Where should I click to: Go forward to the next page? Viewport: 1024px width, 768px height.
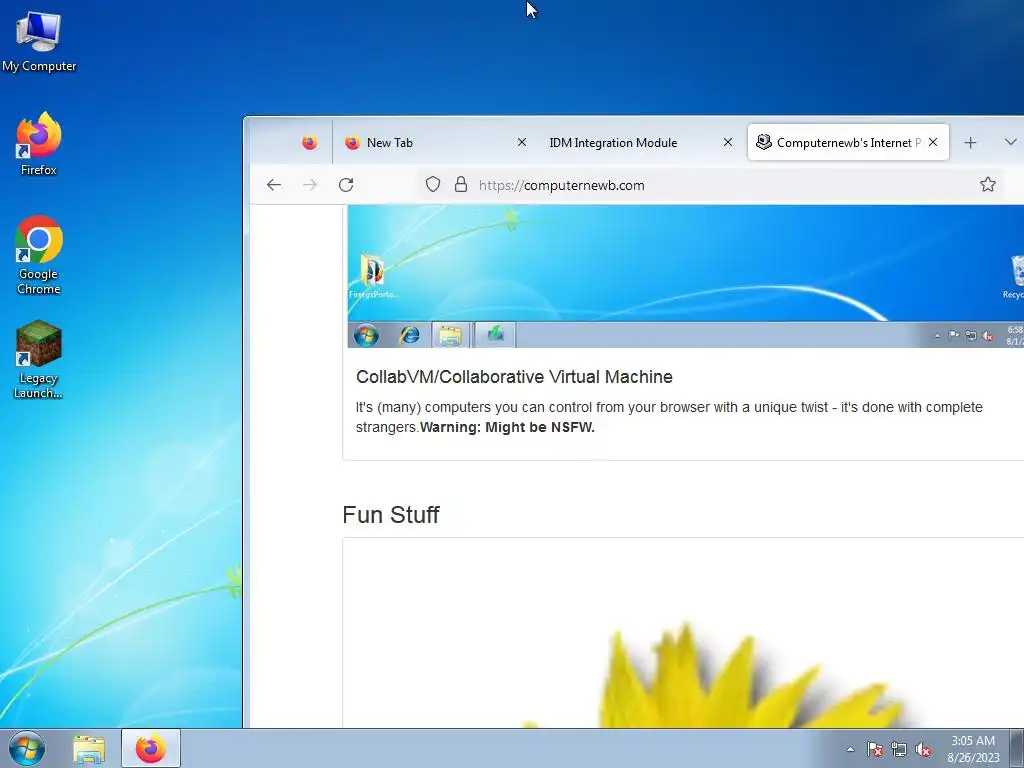(x=310, y=185)
